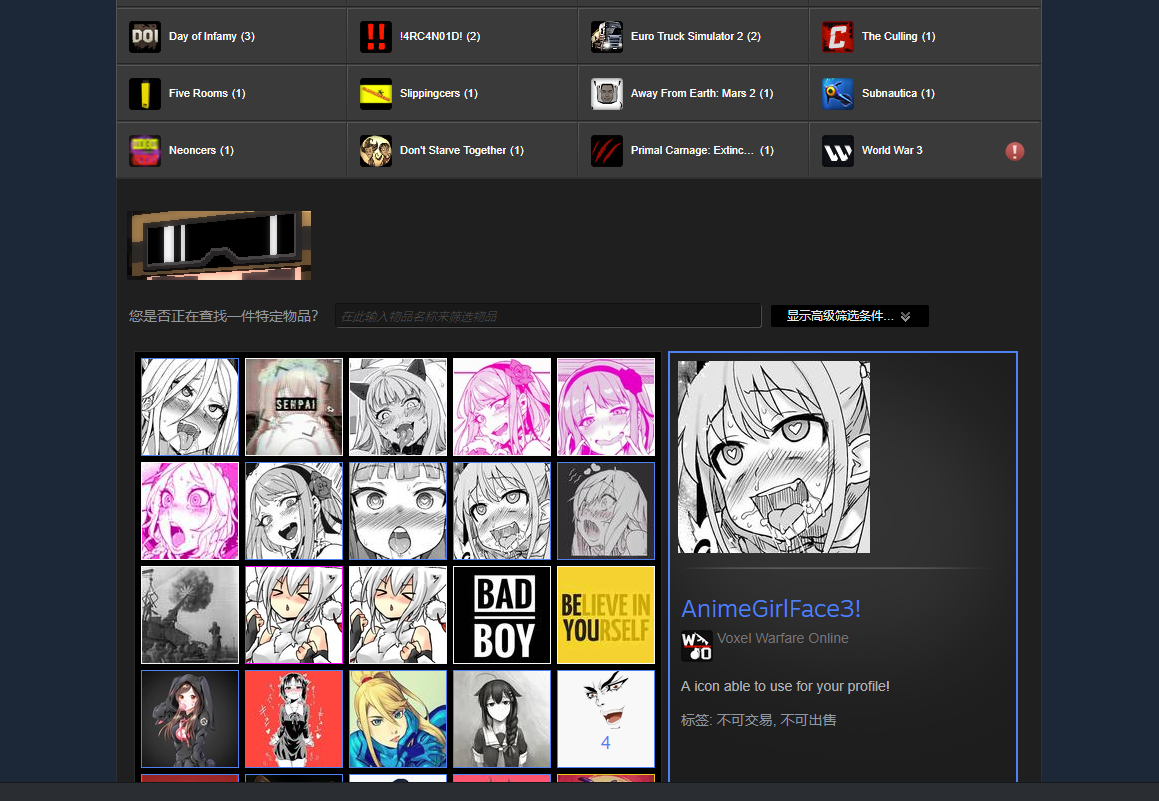1159x801 pixels.
Task: Open the Day of Infamy game icon
Action: tap(145, 37)
